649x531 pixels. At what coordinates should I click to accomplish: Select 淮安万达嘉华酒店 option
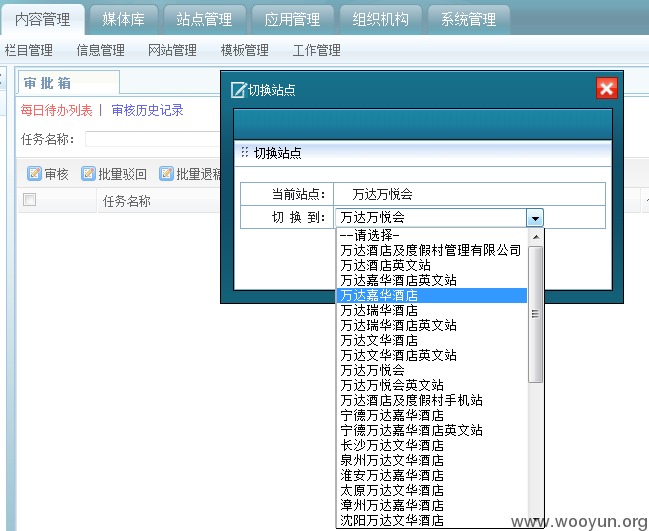click(x=432, y=475)
